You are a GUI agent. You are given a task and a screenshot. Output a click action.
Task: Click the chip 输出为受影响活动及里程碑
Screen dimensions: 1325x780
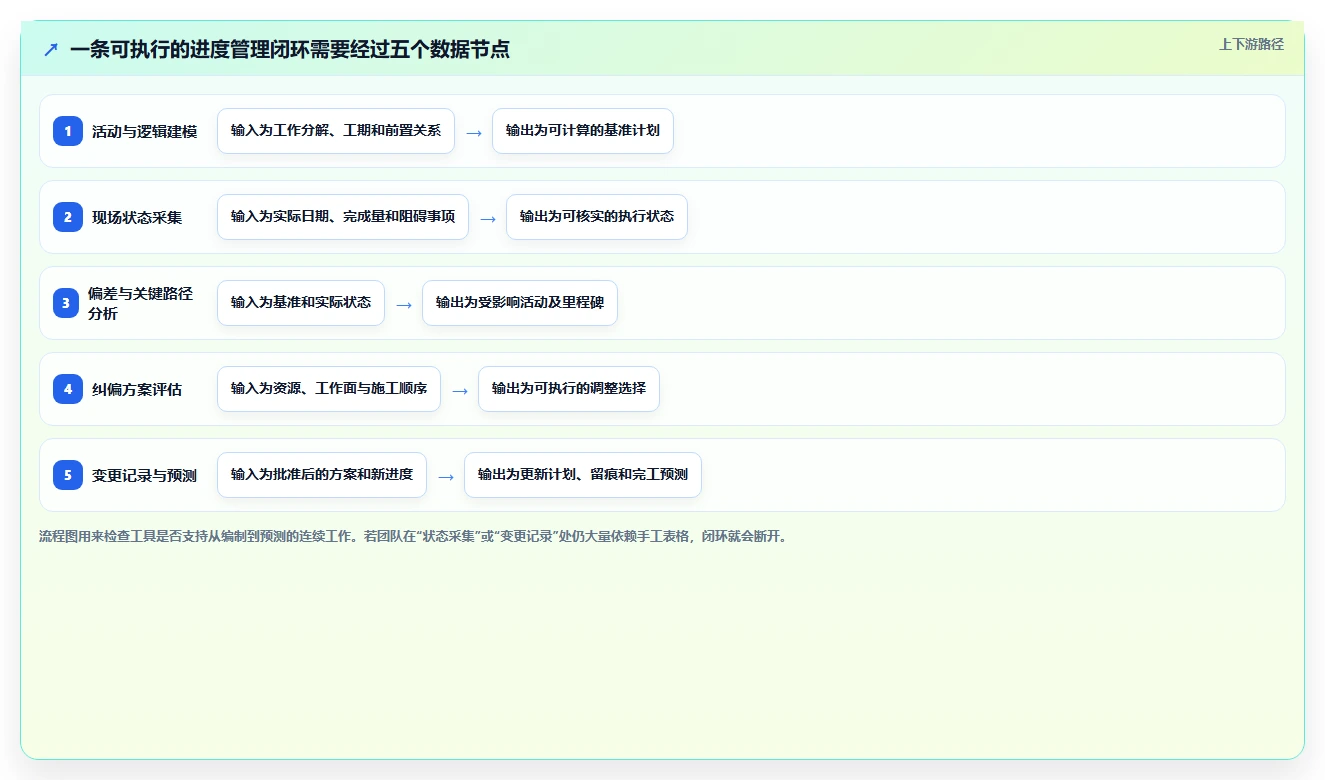[520, 303]
